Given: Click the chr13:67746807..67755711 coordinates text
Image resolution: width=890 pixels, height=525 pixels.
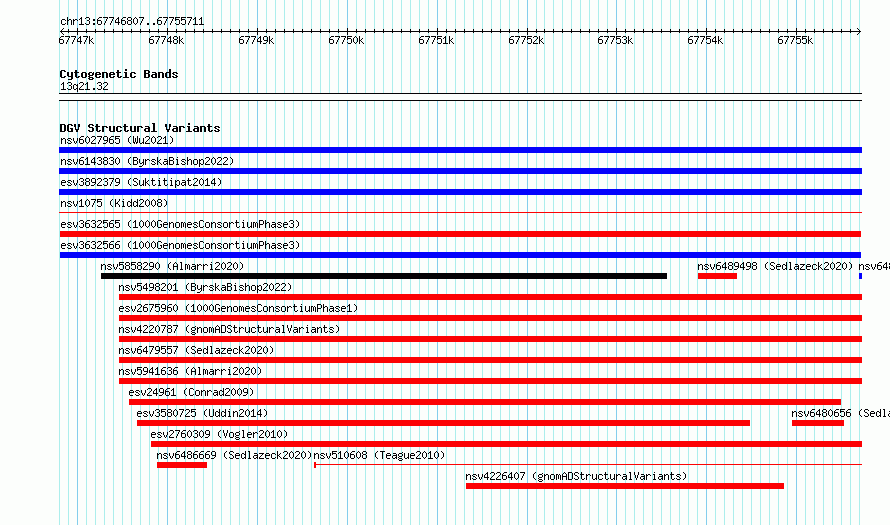Looking at the screenshot, I should (132, 22).
